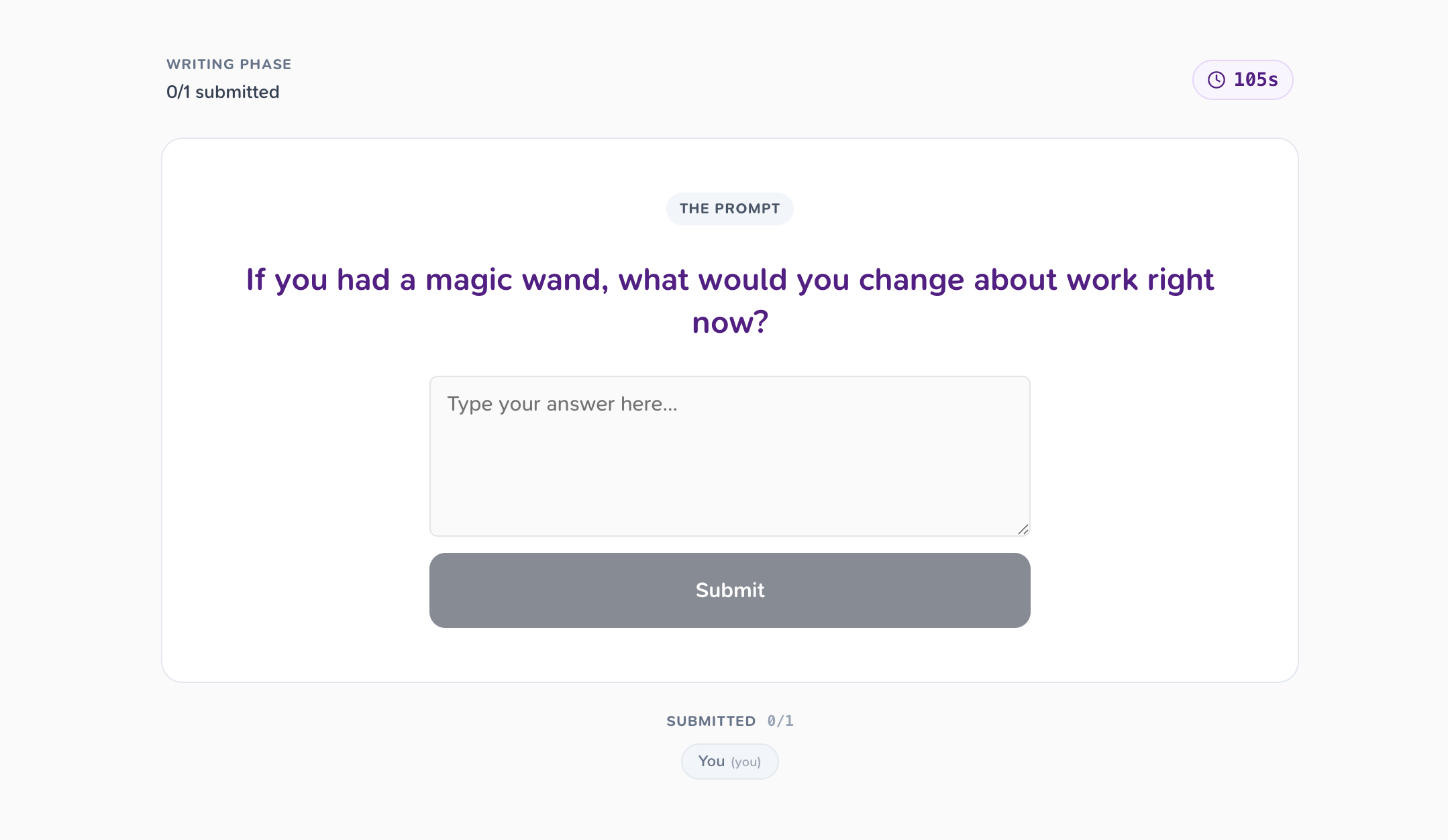This screenshot has width=1448, height=840.
Task: Click the 0/1 submitted status text
Action: click(223, 92)
